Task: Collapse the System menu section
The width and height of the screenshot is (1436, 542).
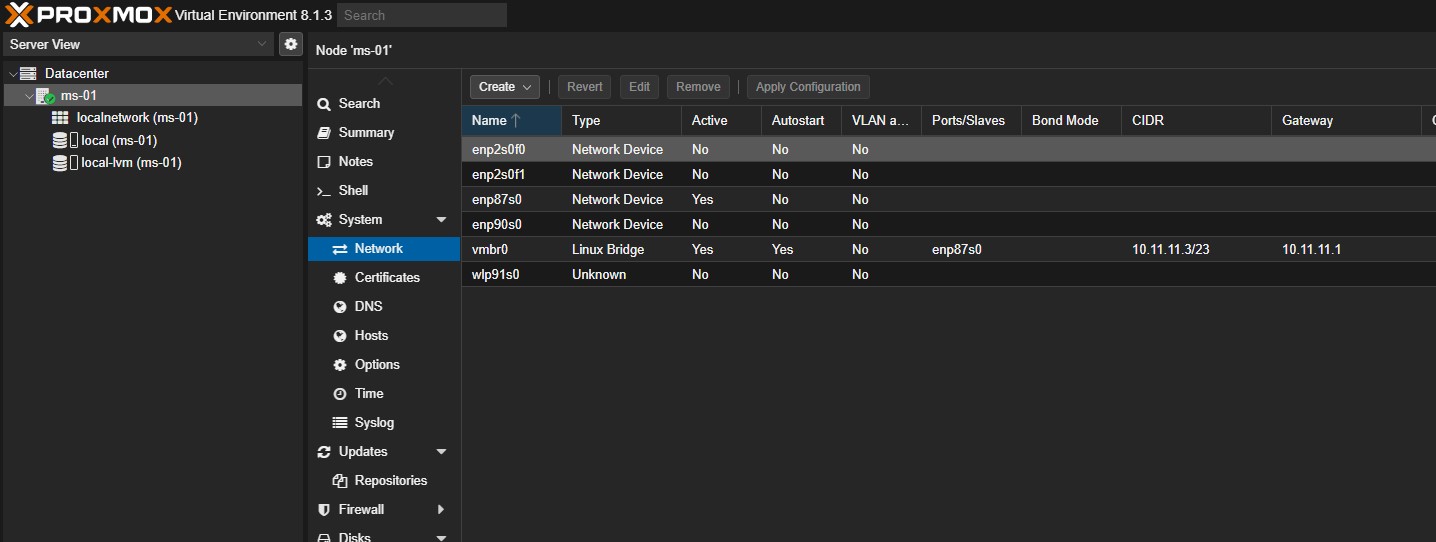Action: [441, 220]
